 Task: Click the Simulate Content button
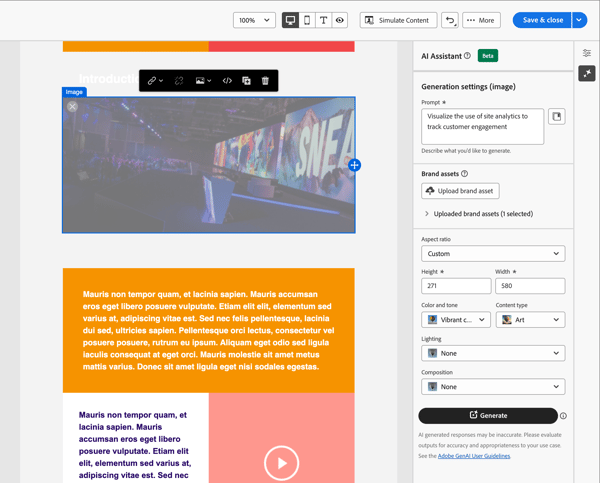398,20
